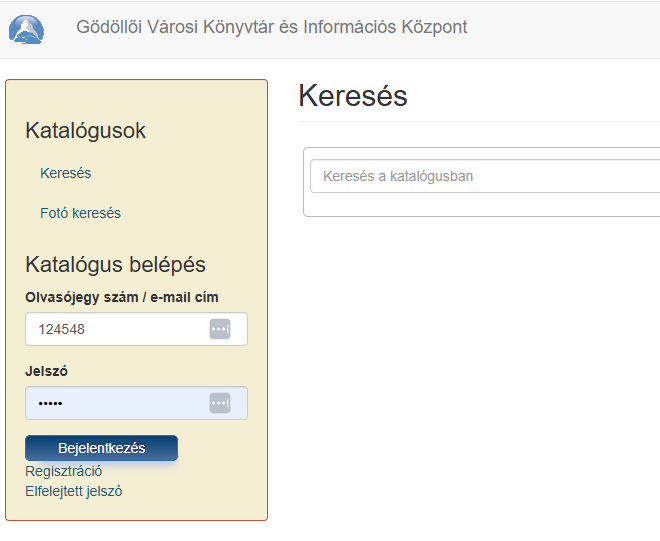The height and width of the screenshot is (541, 660).
Task: Click the password manager icon in card number field
Action: pyautogui.click(x=220, y=329)
